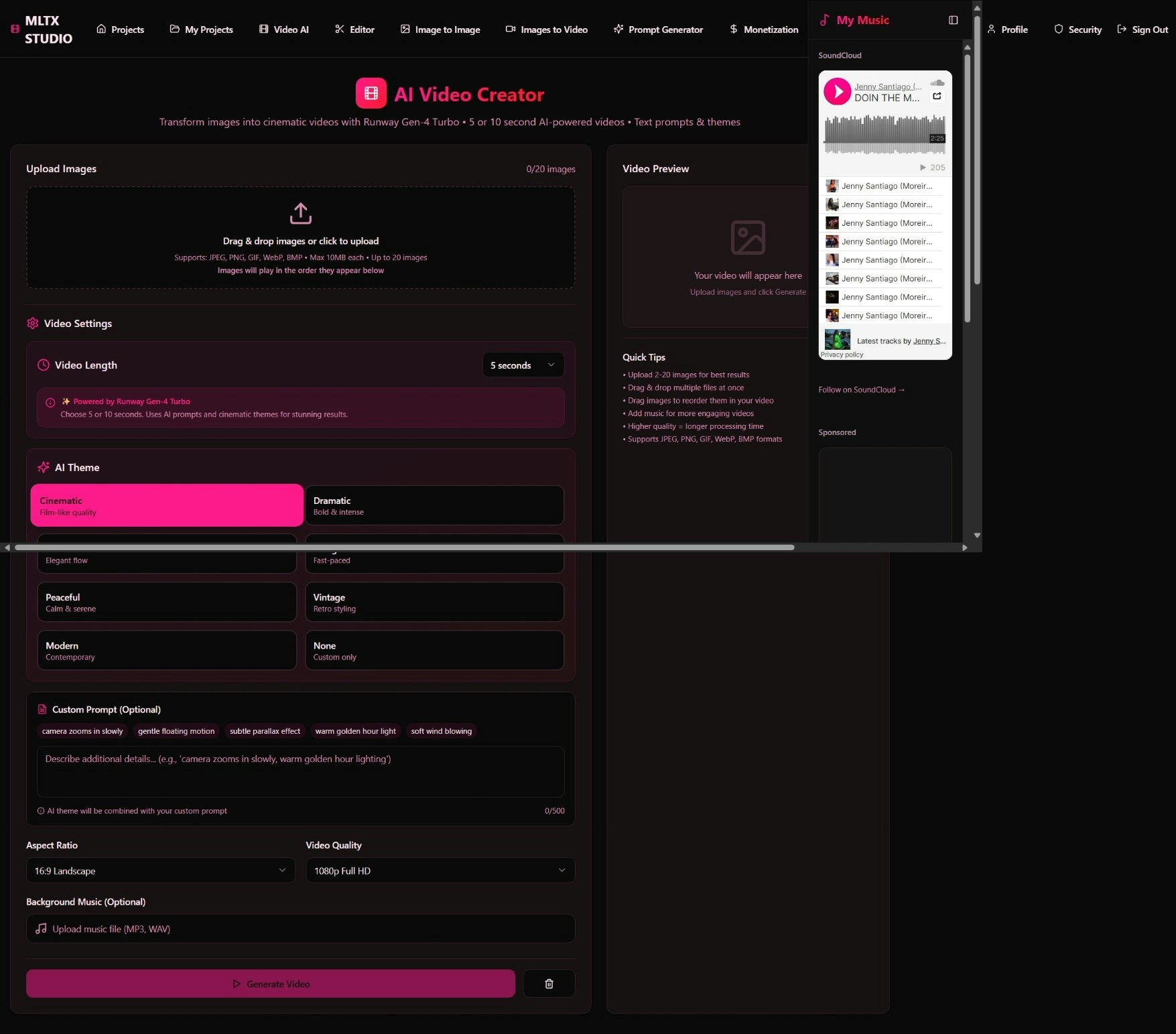This screenshot has width=1176, height=1034.
Task: Open the Privacy policy link in SoundCloud widget
Action: (x=842, y=355)
